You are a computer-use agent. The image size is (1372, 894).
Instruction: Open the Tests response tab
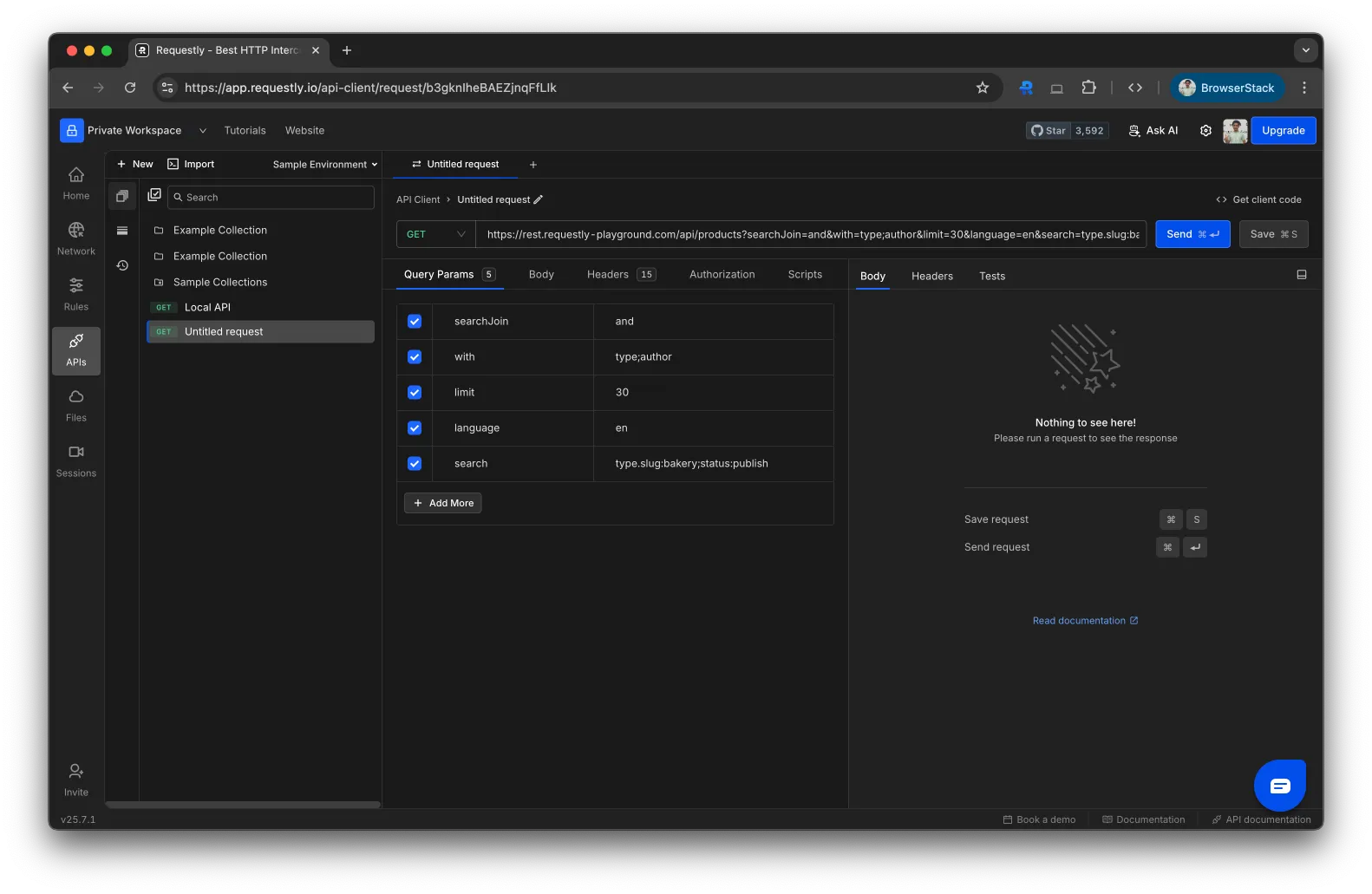(x=992, y=277)
